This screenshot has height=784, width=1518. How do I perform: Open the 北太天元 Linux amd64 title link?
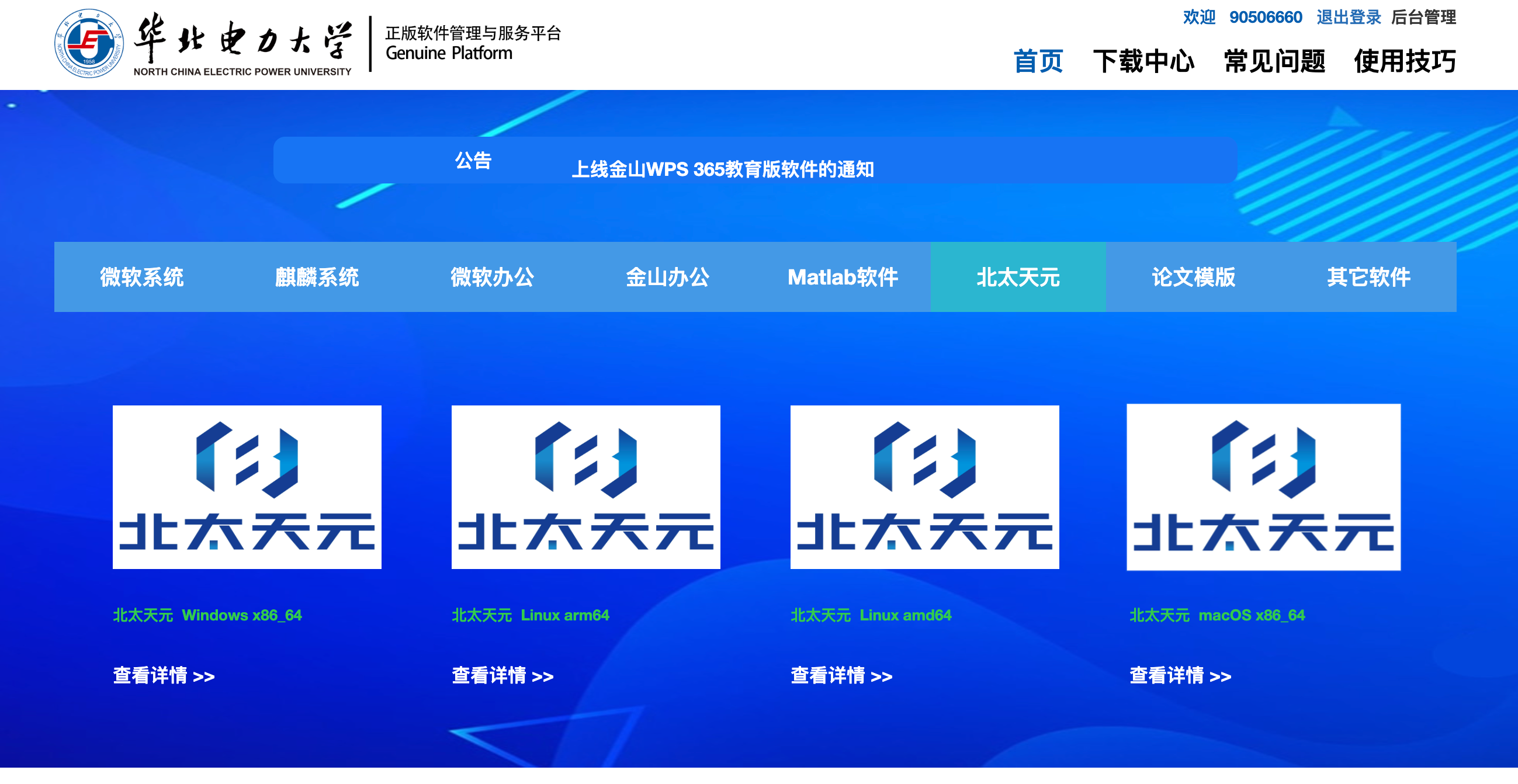point(871,615)
